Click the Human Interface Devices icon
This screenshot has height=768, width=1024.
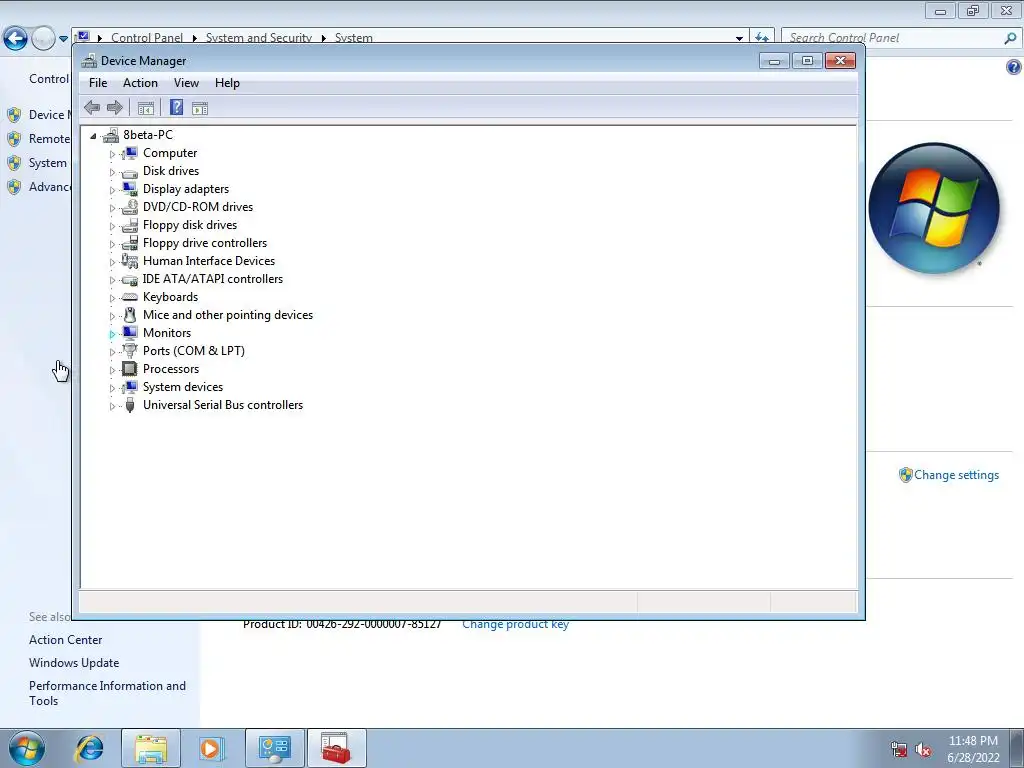tap(130, 261)
